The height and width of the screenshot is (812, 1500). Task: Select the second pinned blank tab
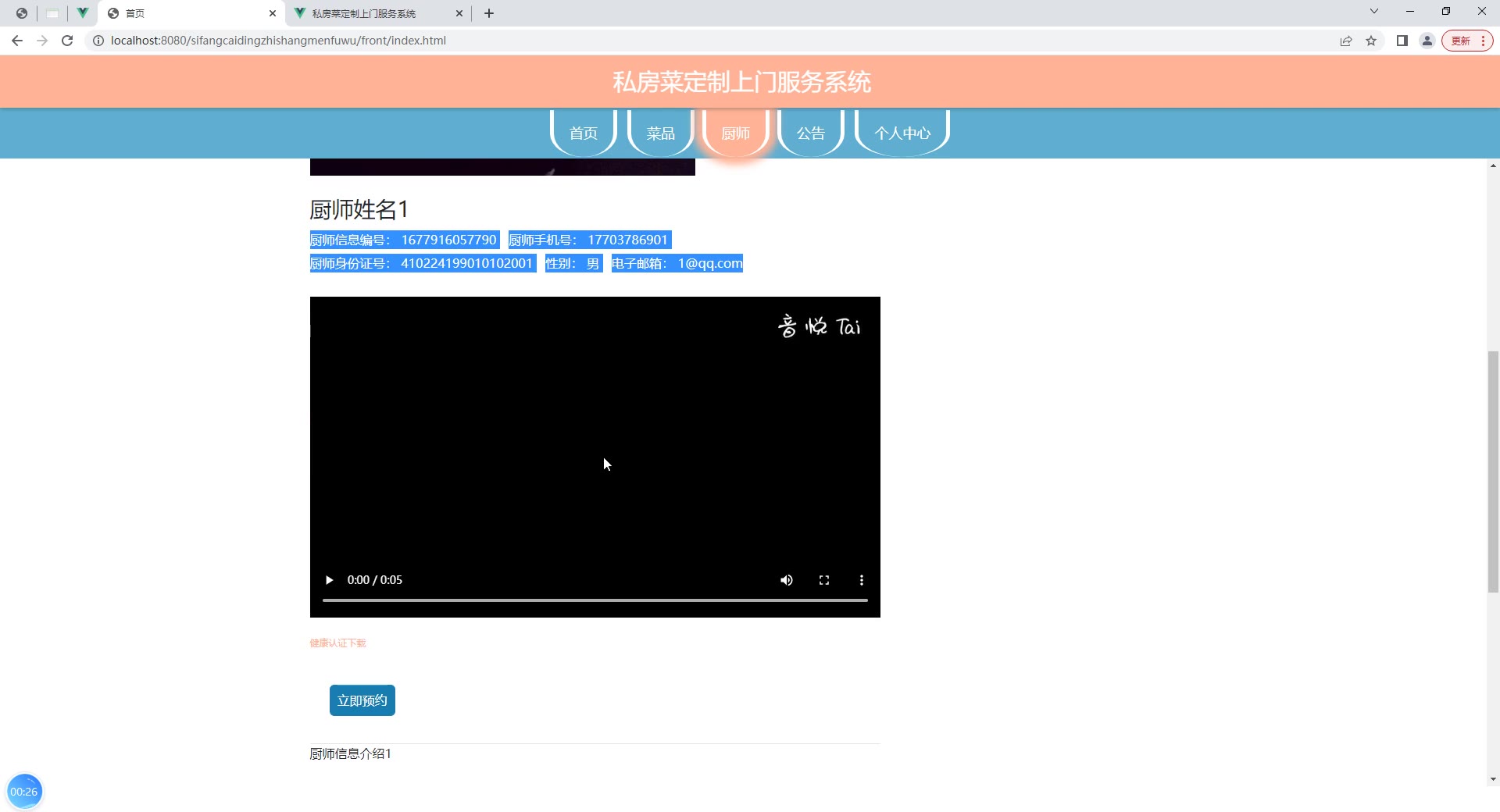(x=52, y=13)
